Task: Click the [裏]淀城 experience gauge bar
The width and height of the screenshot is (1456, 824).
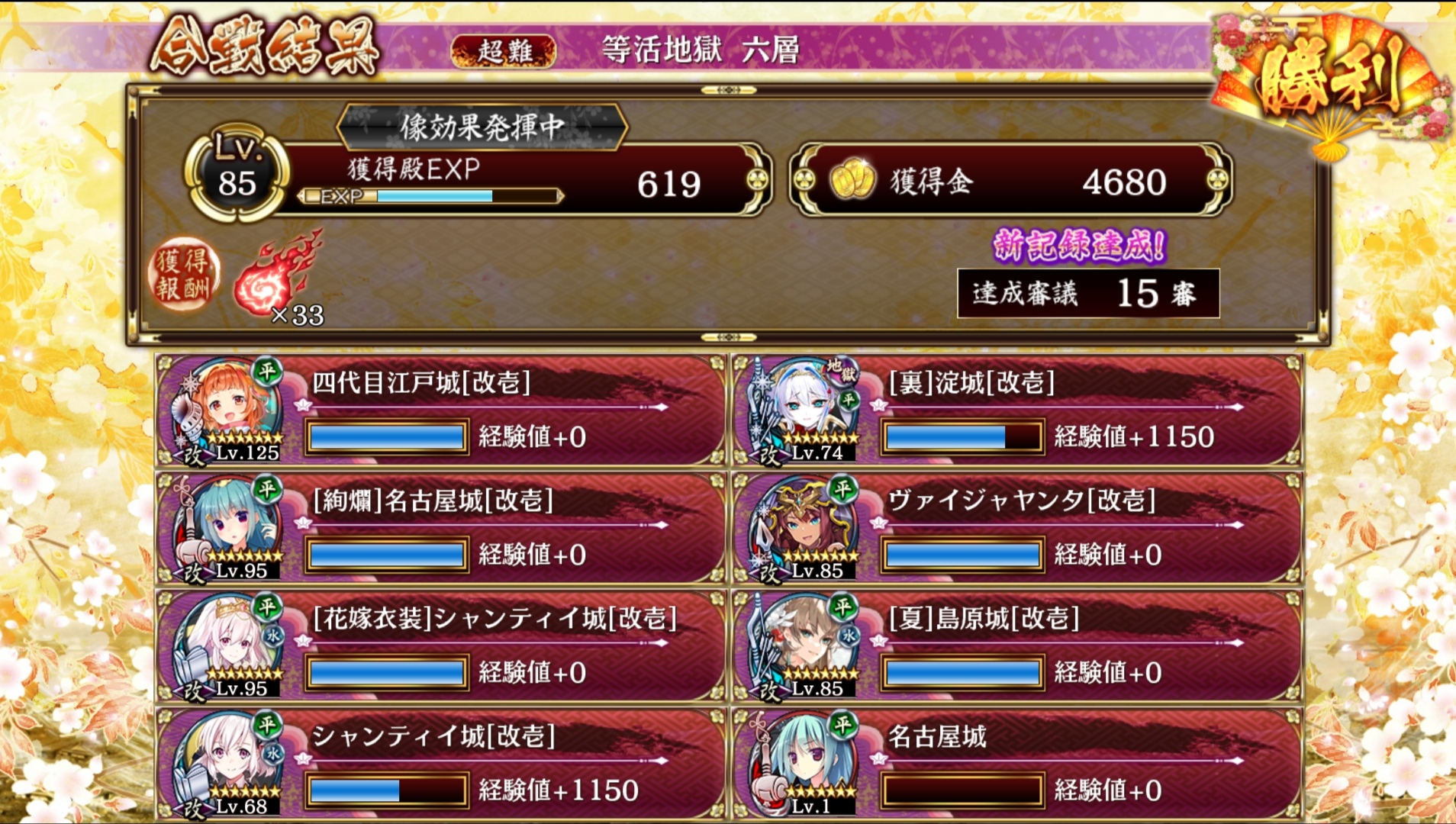Action: 963,437
